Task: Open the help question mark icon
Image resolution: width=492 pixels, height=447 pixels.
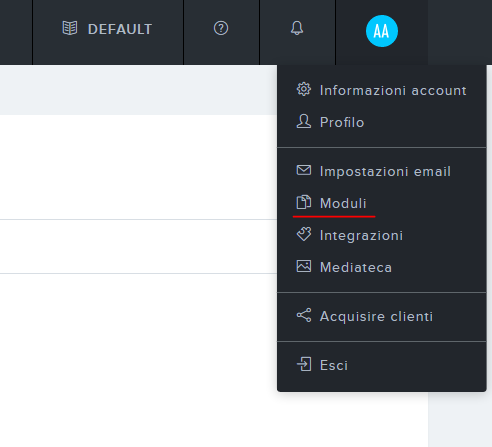Action: 221,28
